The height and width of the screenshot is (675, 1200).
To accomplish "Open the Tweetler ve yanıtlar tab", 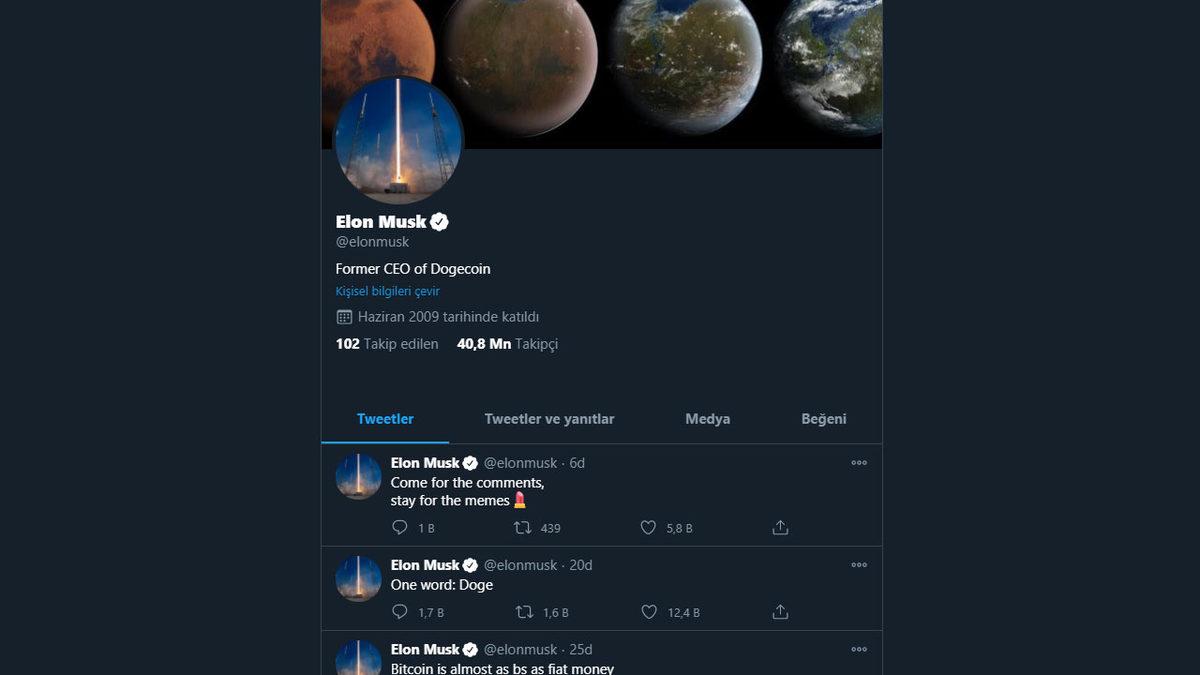I will 549,419.
